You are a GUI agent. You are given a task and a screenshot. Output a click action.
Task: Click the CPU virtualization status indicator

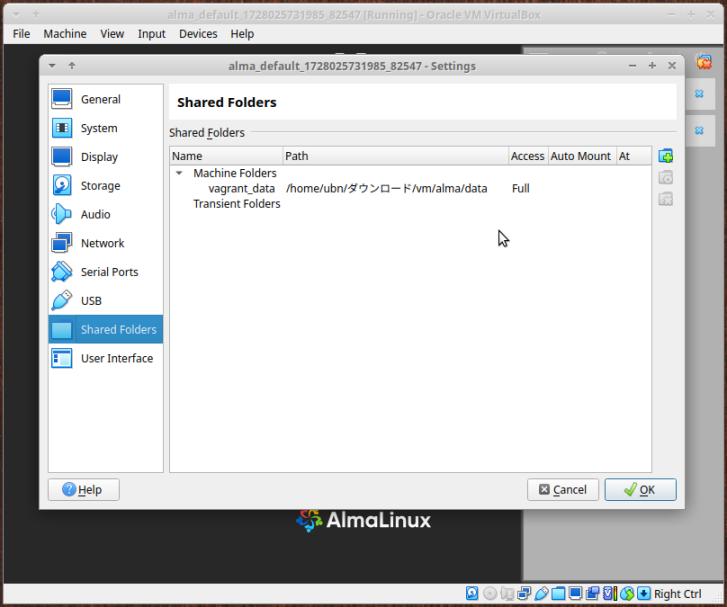tap(610, 593)
